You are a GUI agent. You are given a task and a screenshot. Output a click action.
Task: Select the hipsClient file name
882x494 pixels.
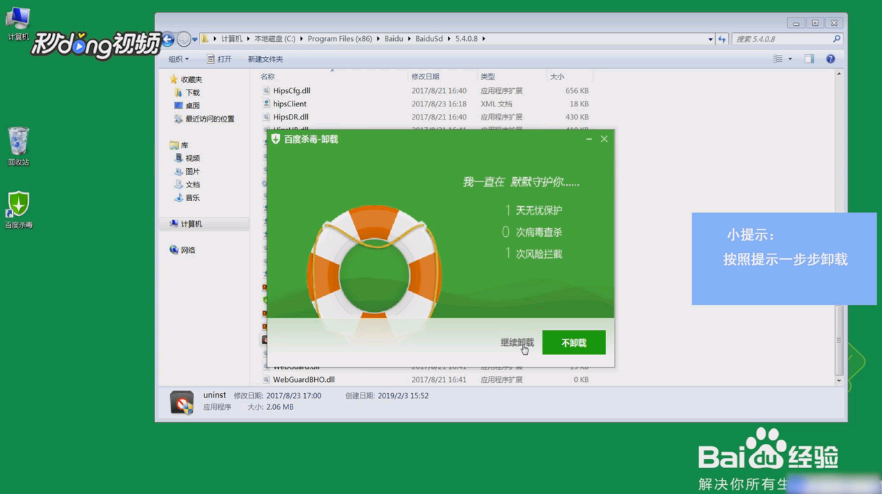(x=290, y=104)
